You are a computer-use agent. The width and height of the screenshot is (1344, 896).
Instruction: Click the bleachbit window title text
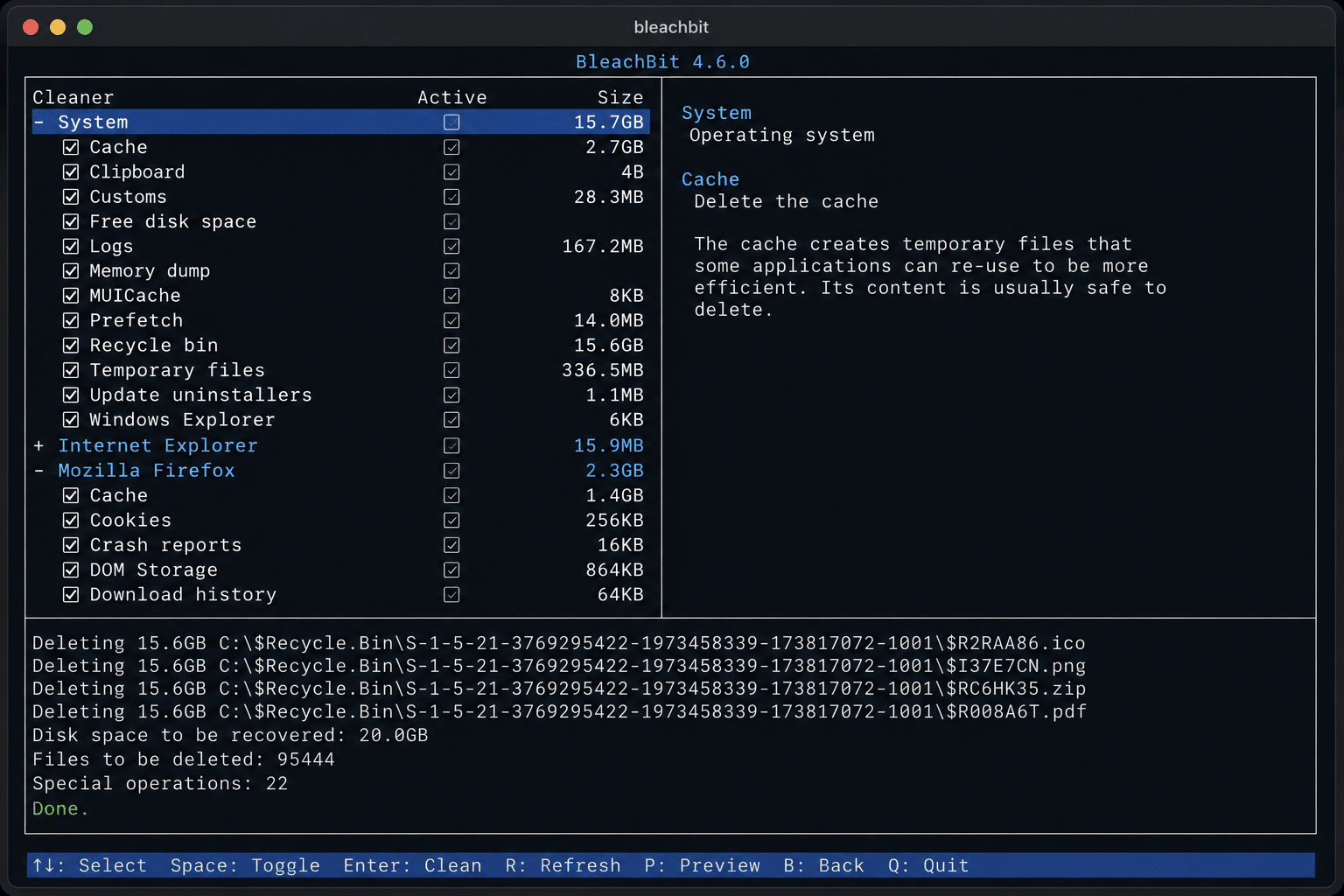click(671, 27)
